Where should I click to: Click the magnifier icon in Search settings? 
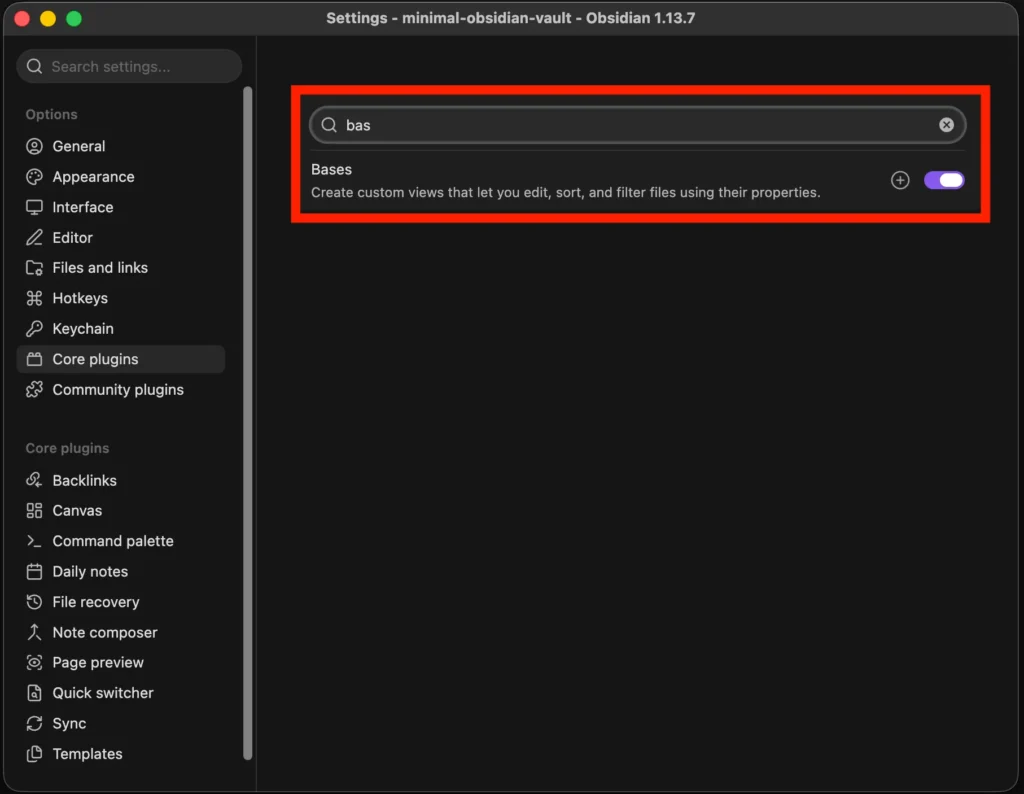35,67
